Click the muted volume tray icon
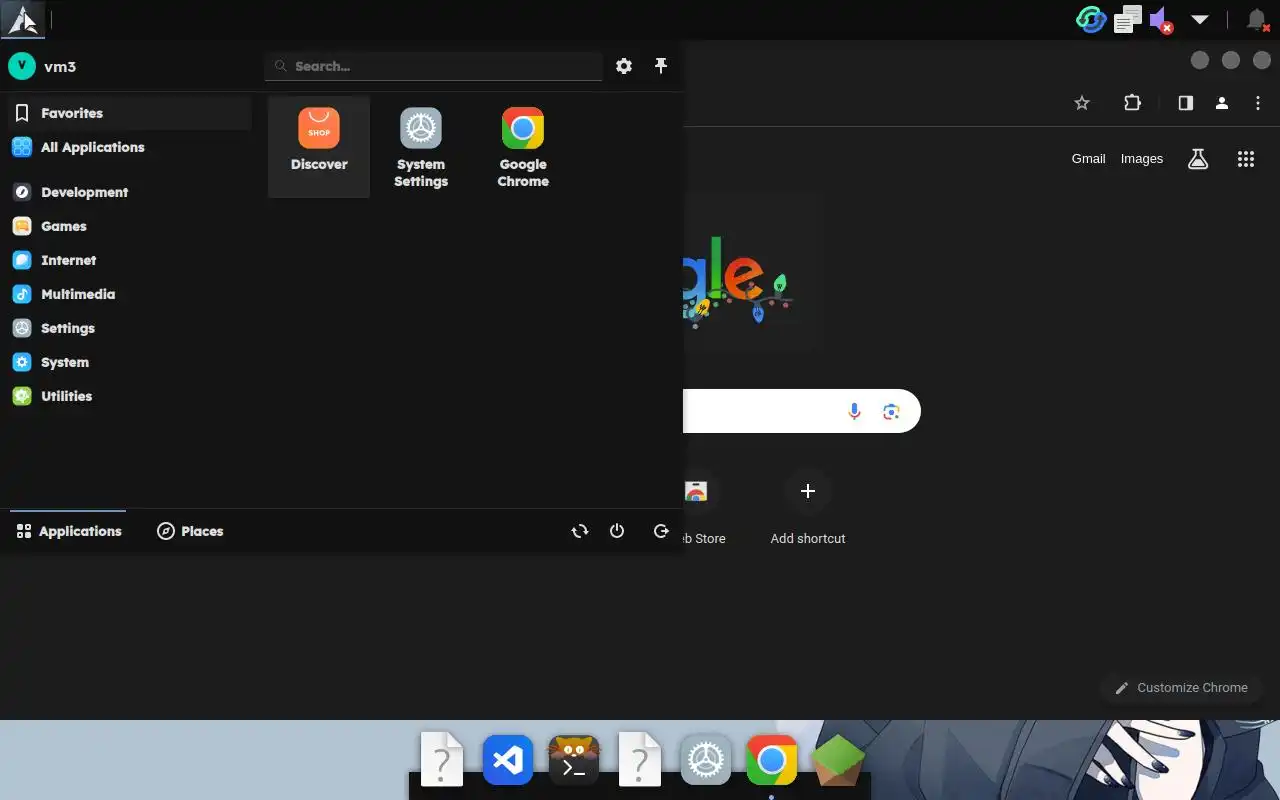 click(x=1161, y=20)
